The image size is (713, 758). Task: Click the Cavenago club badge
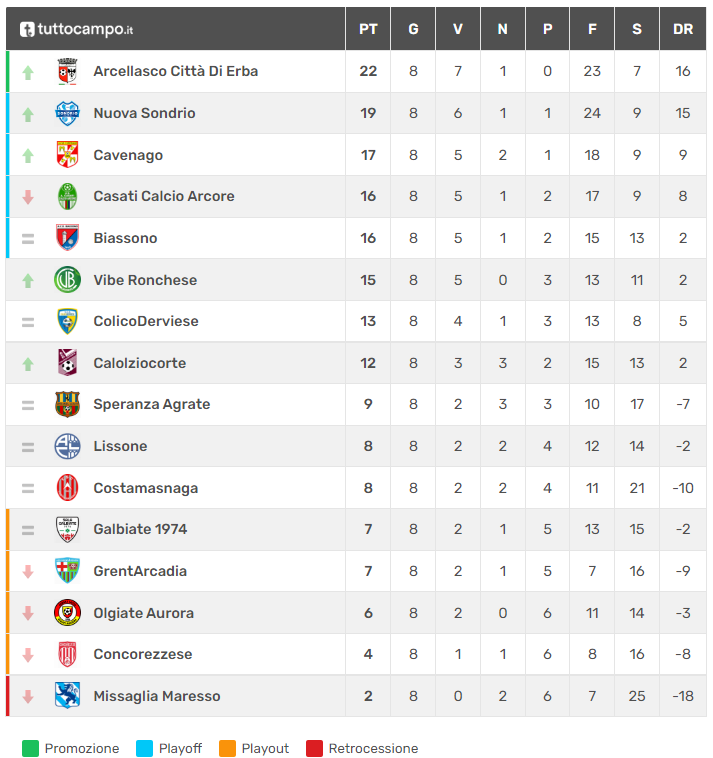[x=67, y=155]
